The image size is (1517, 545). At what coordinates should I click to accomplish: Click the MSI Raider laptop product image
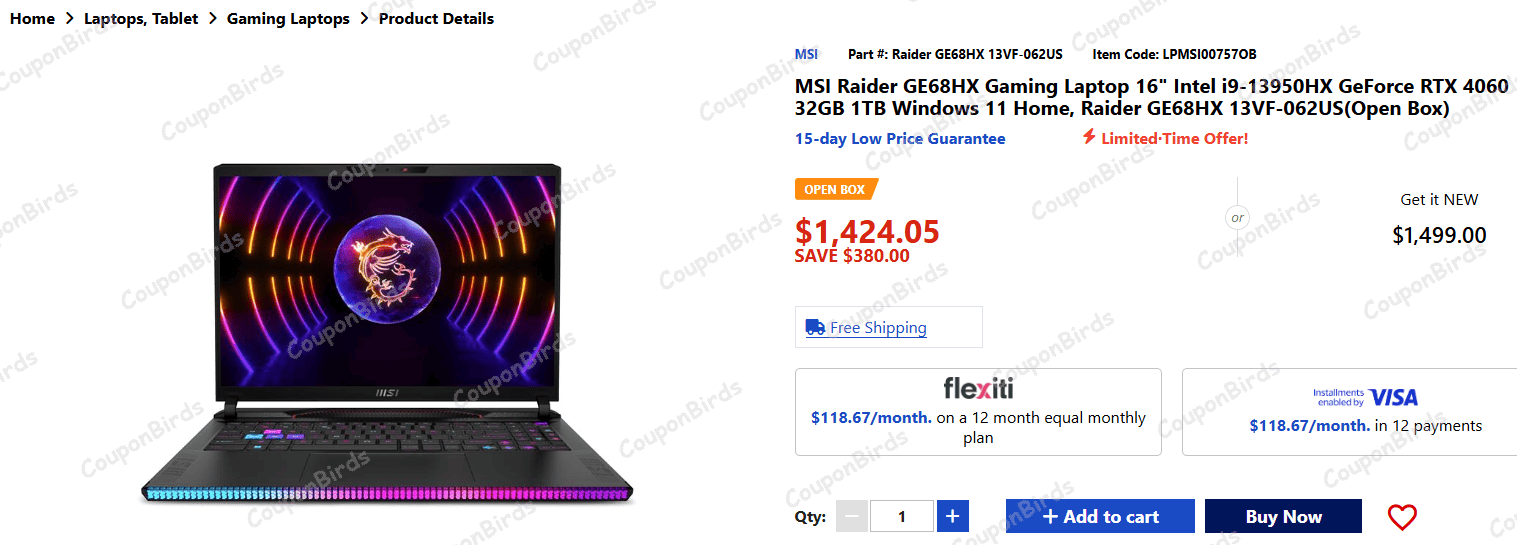coord(387,332)
